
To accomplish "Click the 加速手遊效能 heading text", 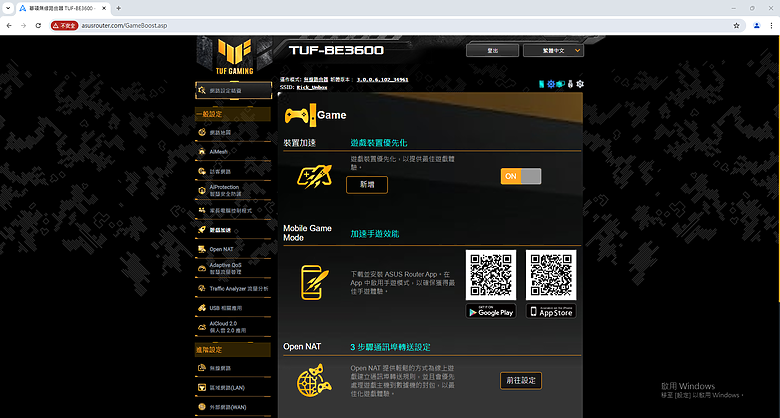I will point(375,233).
